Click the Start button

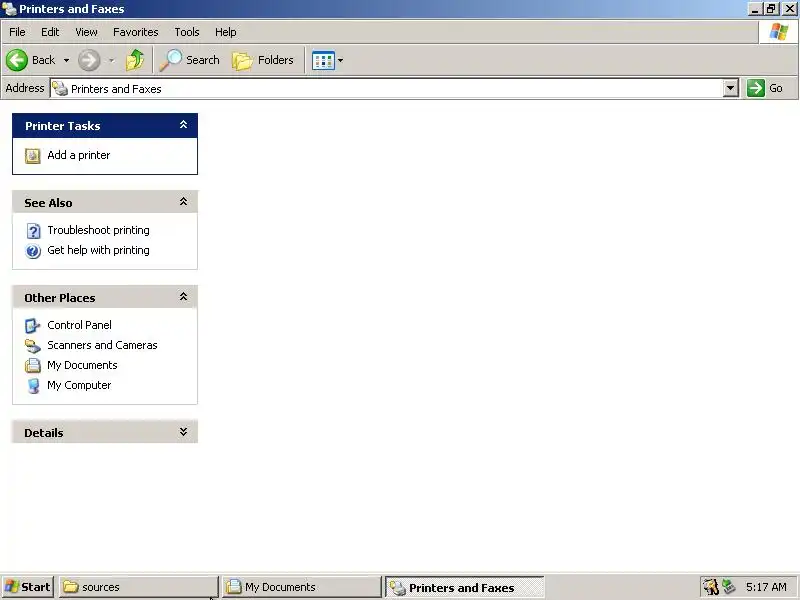[x=28, y=587]
